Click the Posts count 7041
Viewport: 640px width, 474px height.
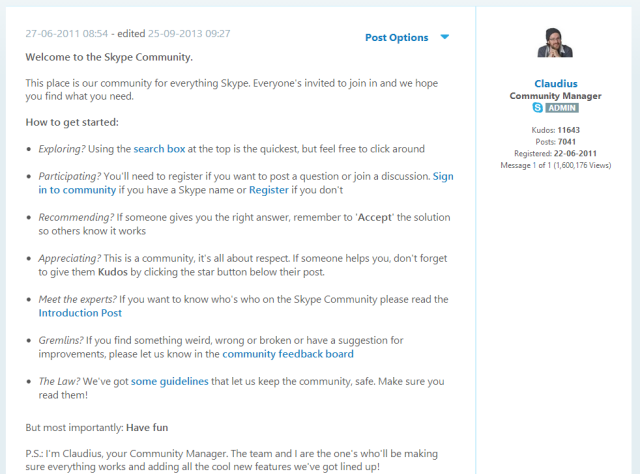567,142
